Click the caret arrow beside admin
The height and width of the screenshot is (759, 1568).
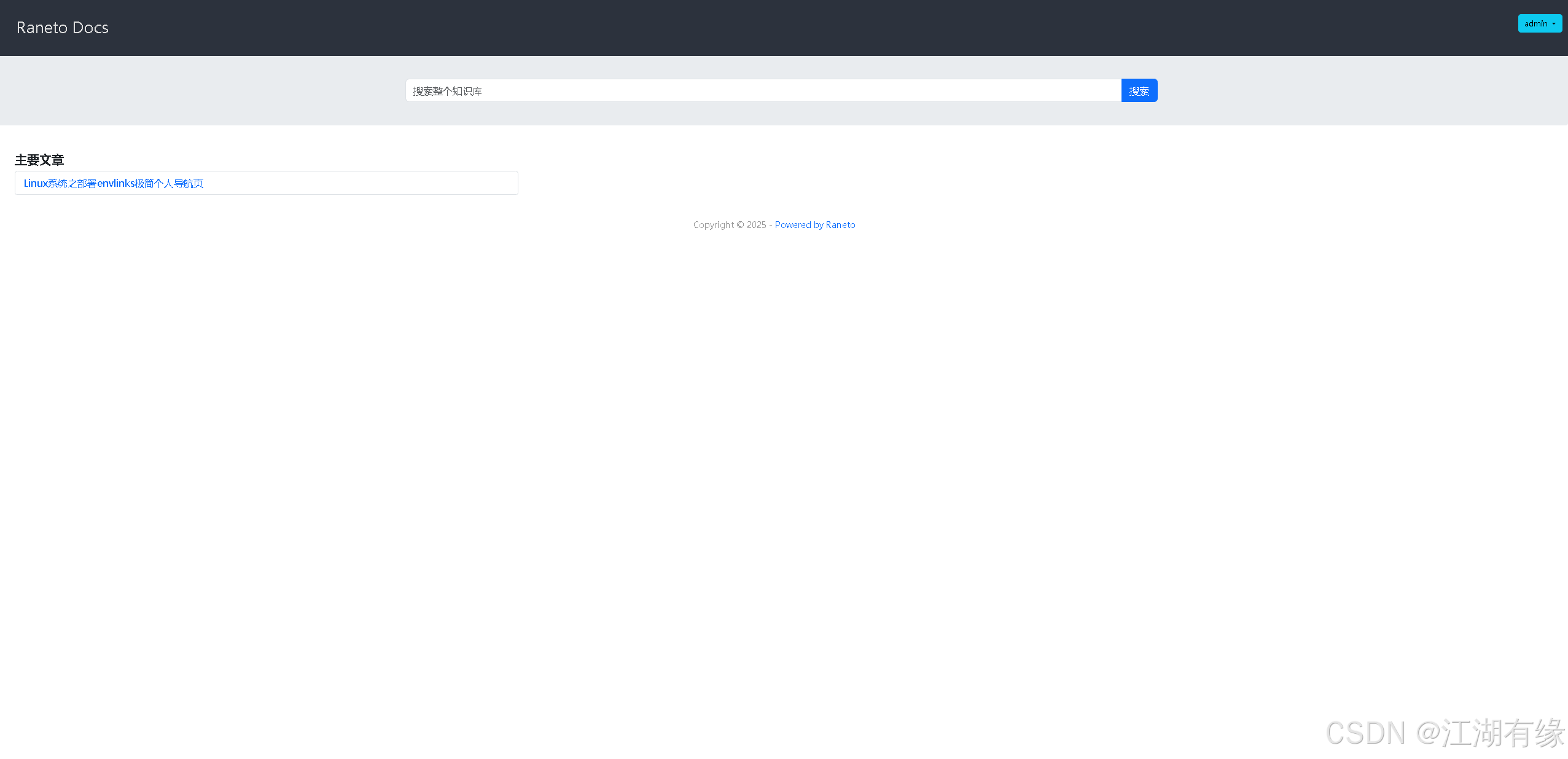click(1554, 24)
